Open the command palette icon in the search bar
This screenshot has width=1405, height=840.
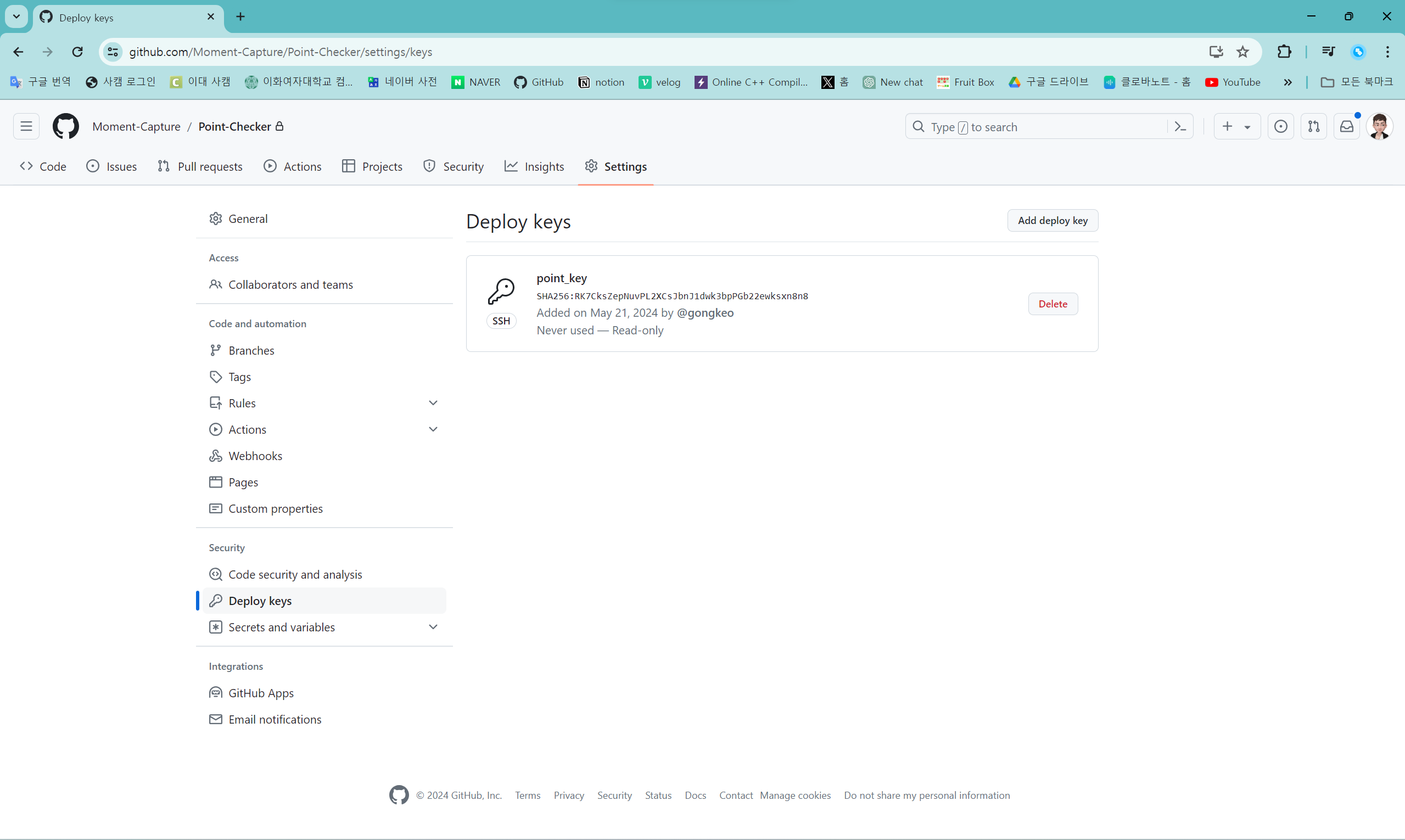pos(1180,127)
